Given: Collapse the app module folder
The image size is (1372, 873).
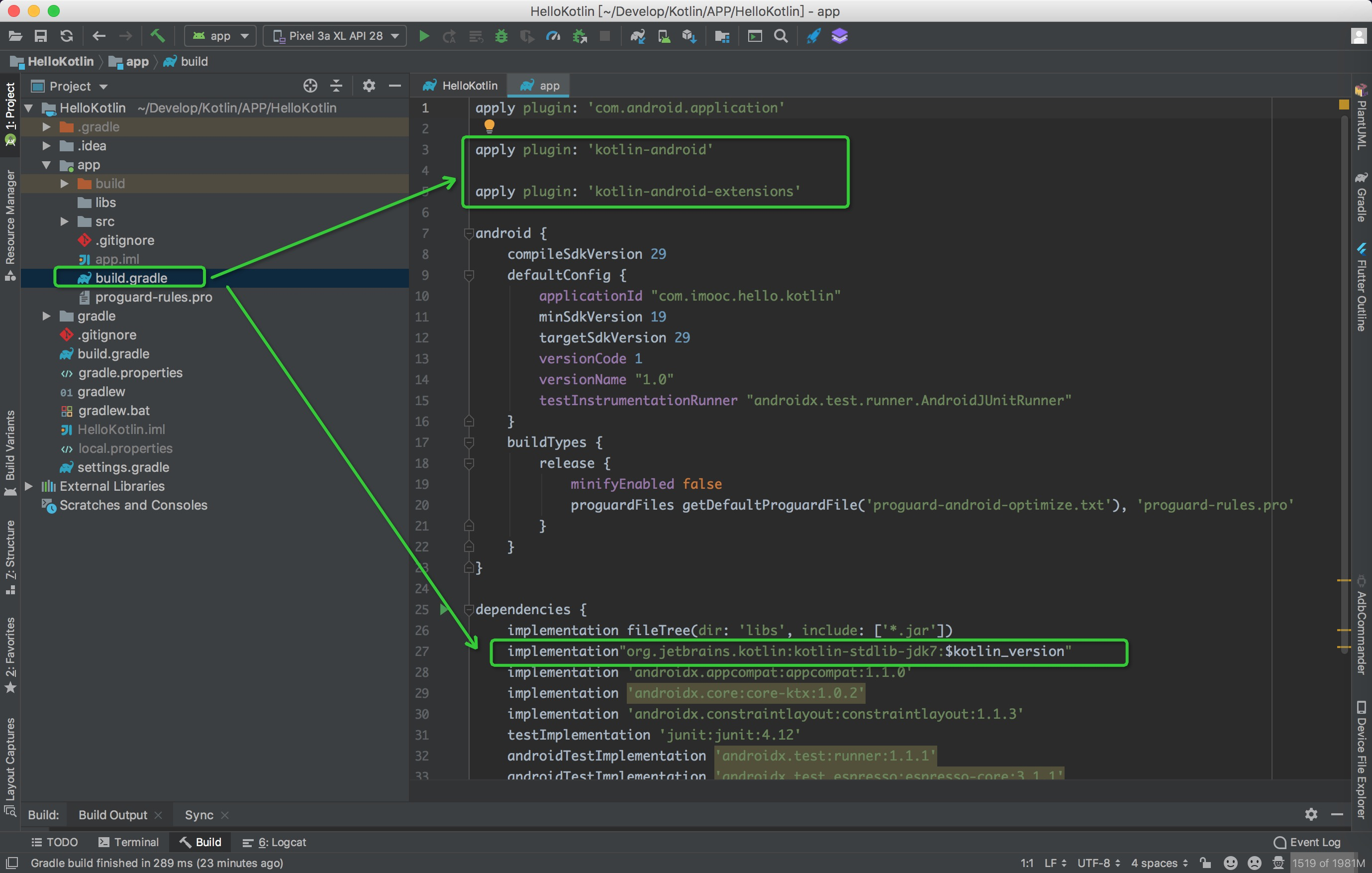Looking at the screenshot, I should [47, 165].
